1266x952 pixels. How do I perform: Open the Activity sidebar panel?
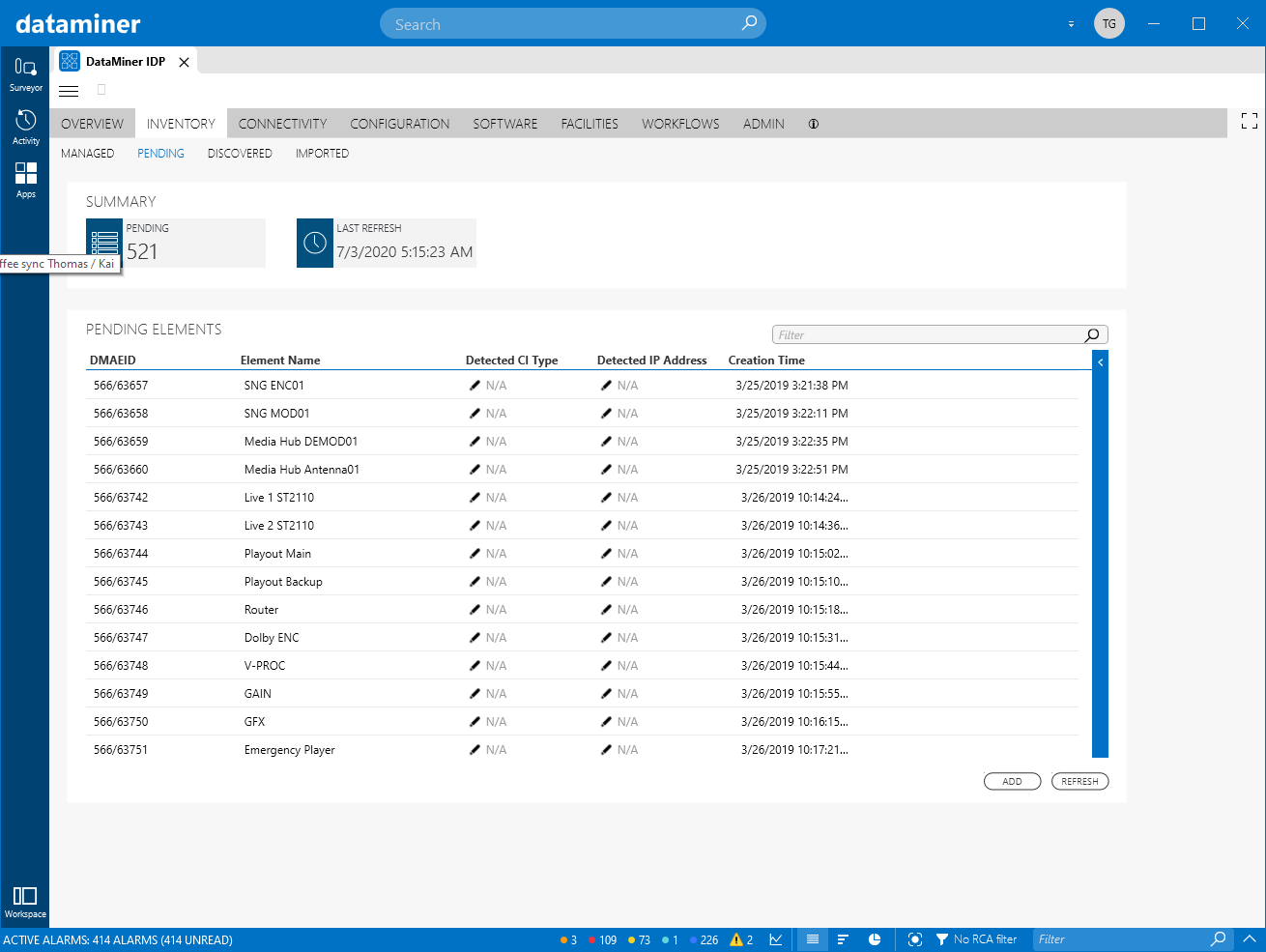pos(25,127)
